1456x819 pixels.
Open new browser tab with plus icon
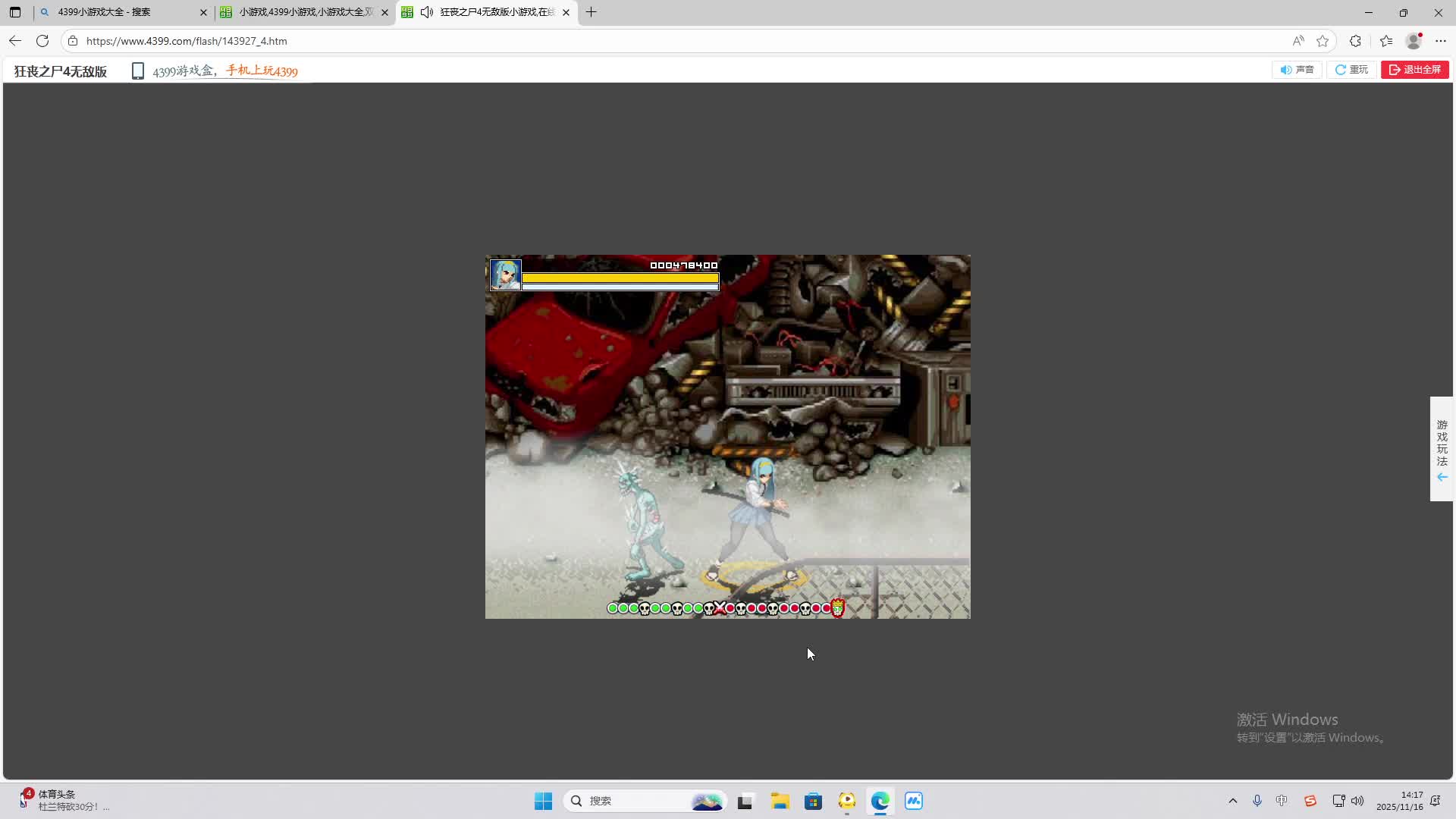pyautogui.click(x=591, y=12)
